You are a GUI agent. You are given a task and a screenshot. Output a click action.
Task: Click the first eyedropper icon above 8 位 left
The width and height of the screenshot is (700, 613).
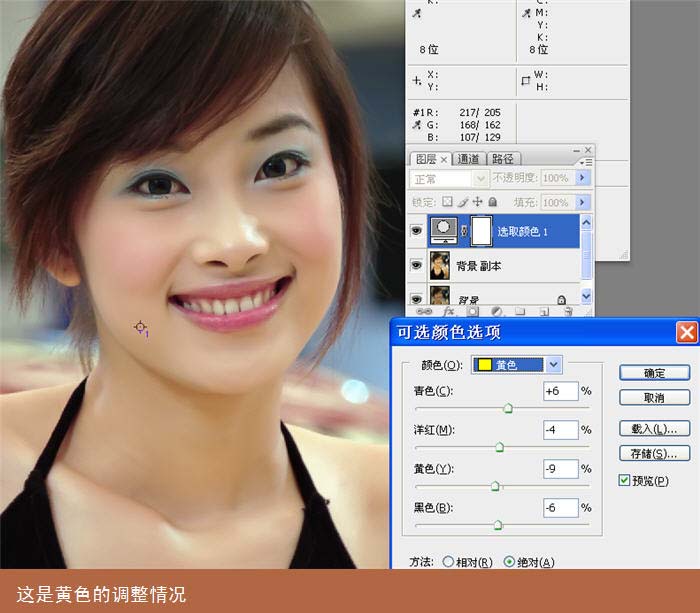click(417, 13)
